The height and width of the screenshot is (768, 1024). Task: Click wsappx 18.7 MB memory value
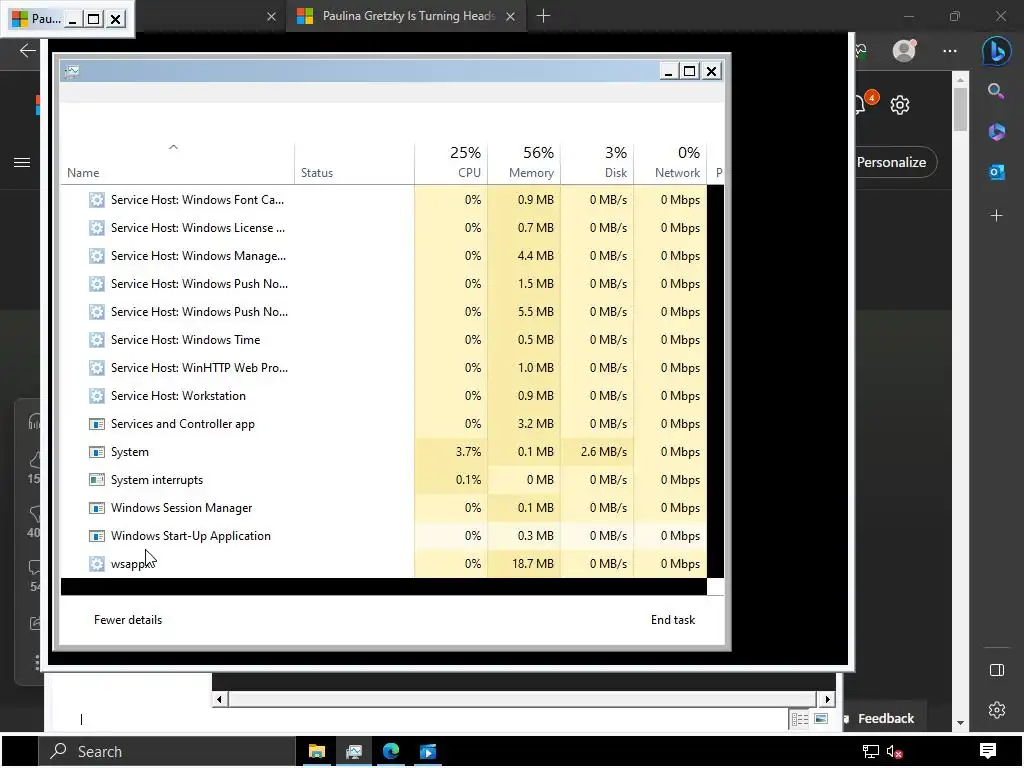tap(533, 564)
